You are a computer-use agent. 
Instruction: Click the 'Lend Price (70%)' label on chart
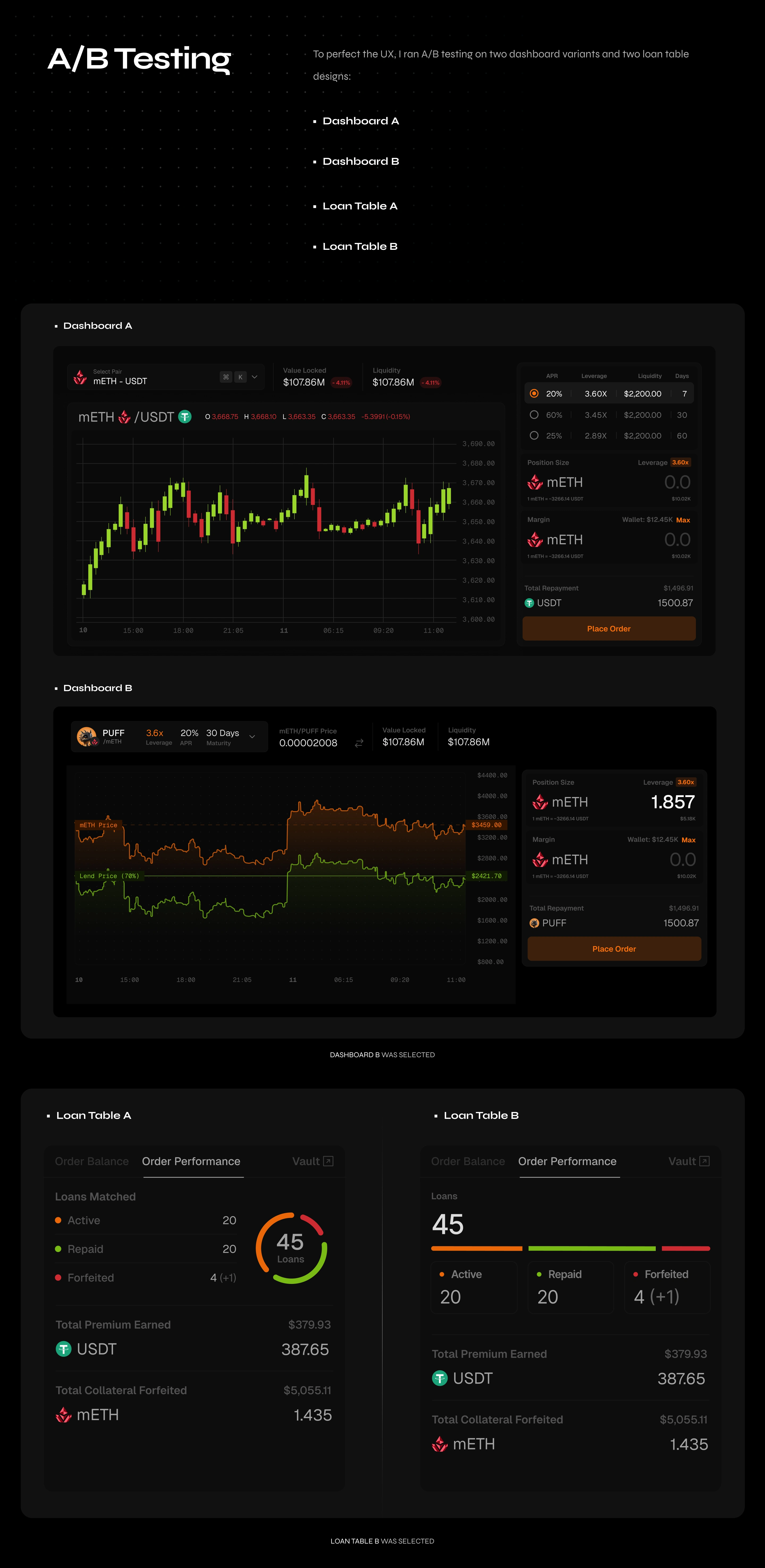pyautogui.click(x=110, y=876)
